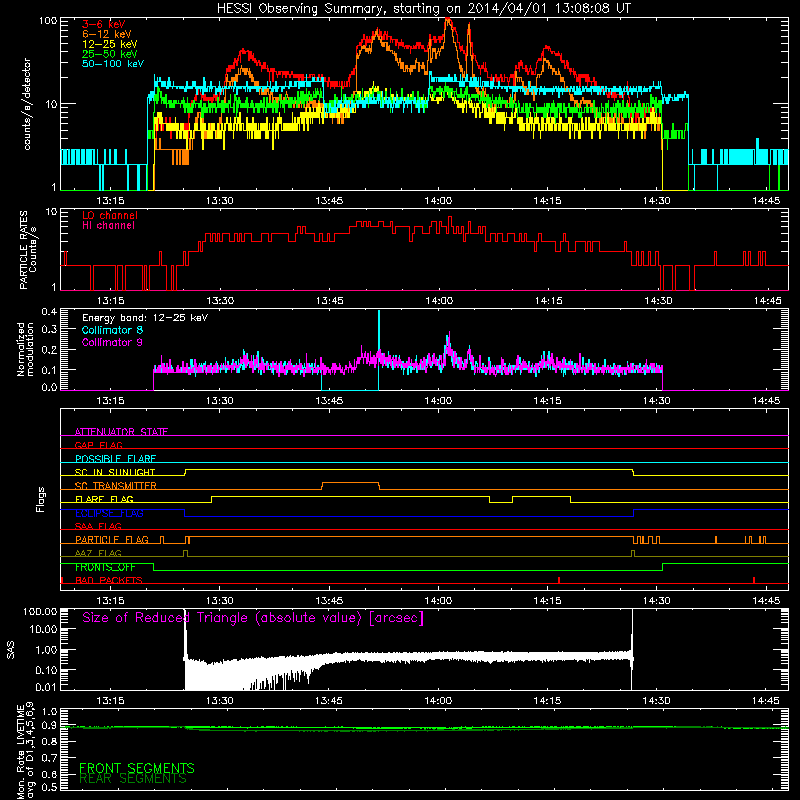
Task: Click the 14:45 tick label under the Flags panel
Action: tap(766, 601)
